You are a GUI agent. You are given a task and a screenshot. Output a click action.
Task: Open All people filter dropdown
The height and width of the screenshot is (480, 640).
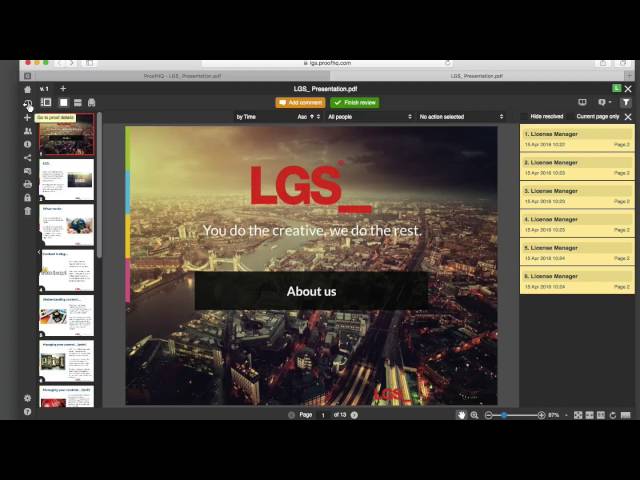tap(370, 117)
